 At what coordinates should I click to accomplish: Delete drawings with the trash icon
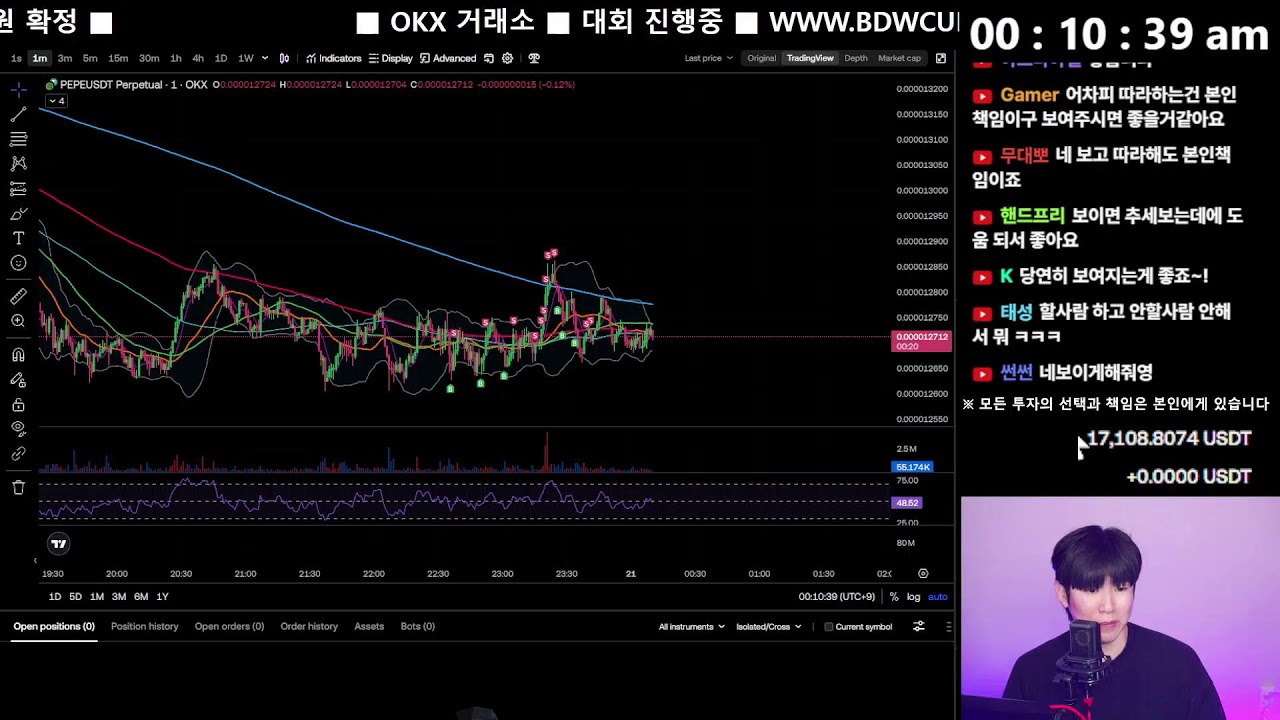click(18, 487)
